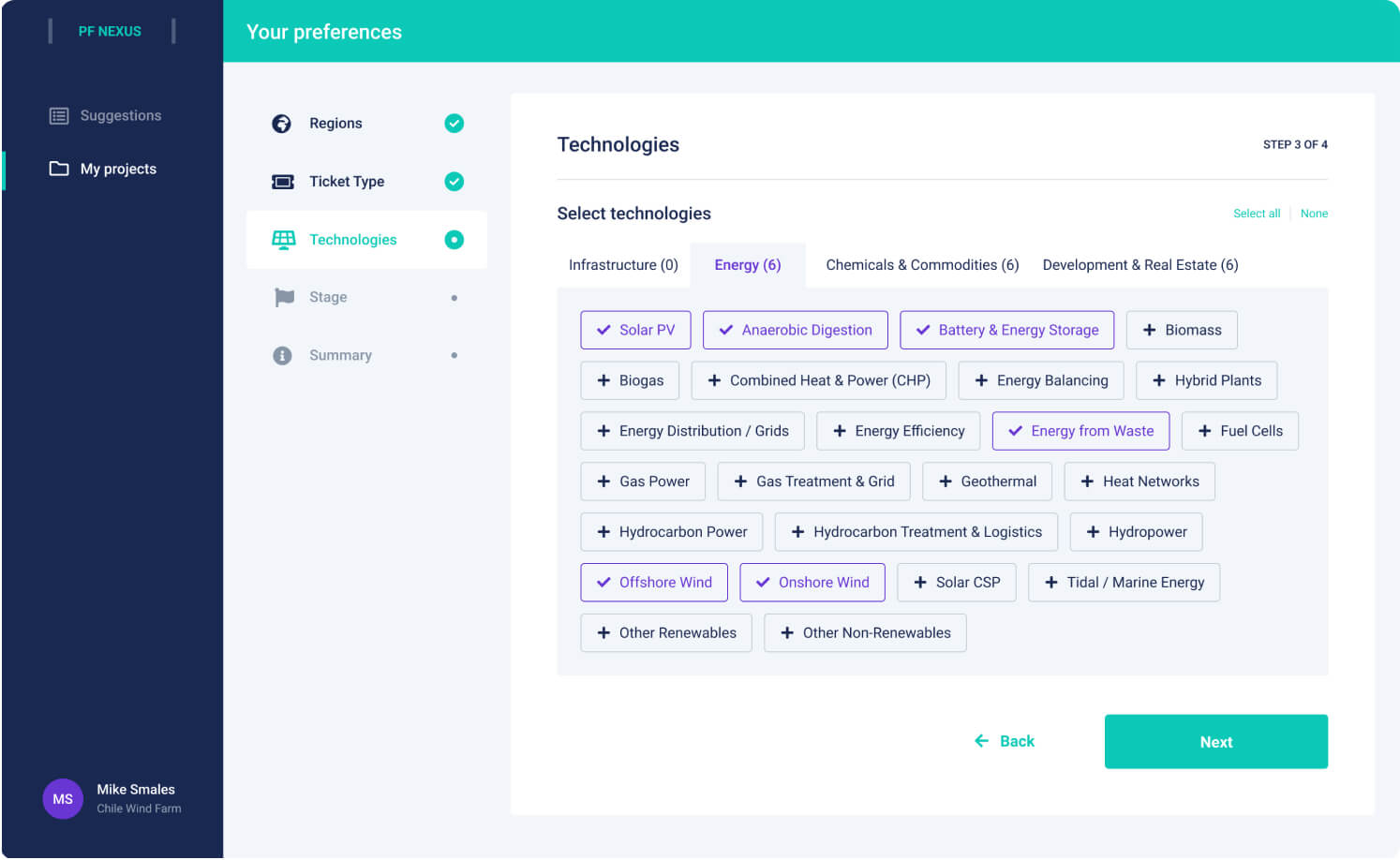Switch to Energy (6) tab

pos(748,265)
